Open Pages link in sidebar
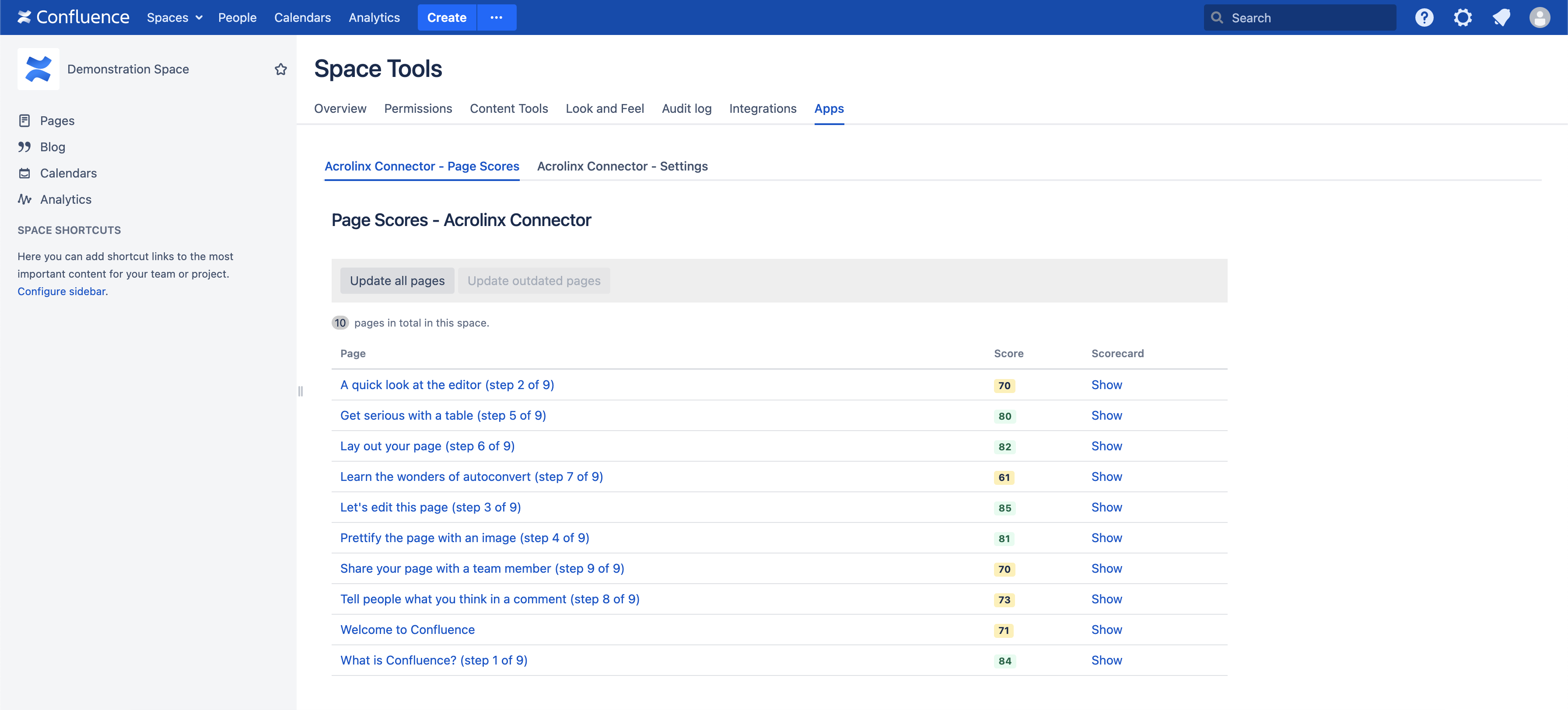This screenshot has width=1568, height=710. click(57, 121)
